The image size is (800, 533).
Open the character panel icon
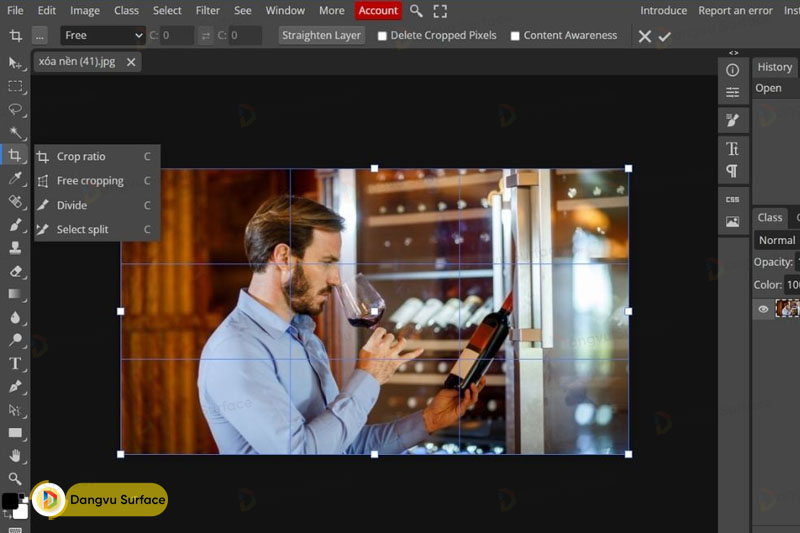click(x=733, y=148)
